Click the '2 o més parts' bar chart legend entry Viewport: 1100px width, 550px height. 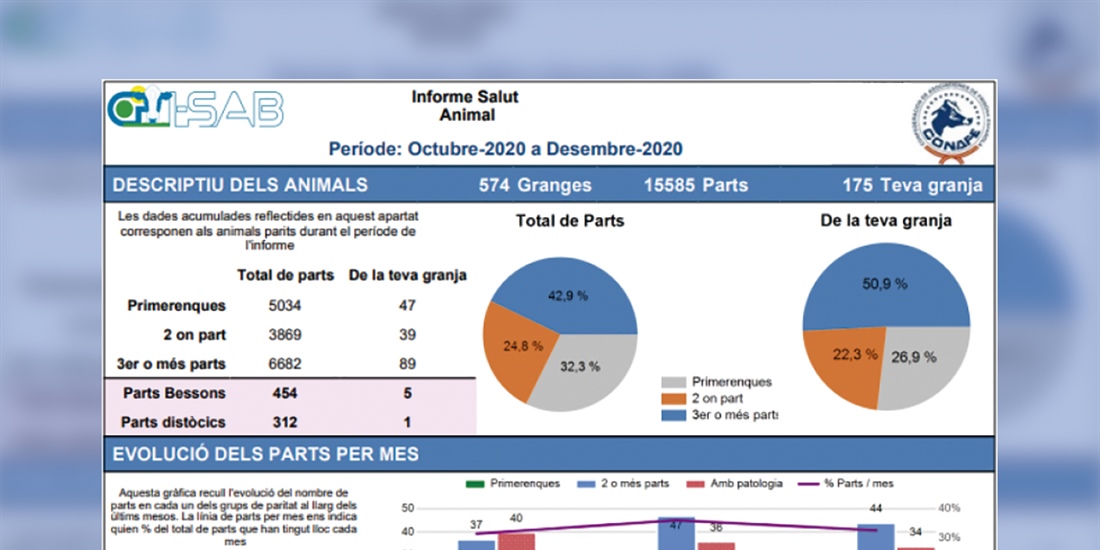(x=622, y=483)
